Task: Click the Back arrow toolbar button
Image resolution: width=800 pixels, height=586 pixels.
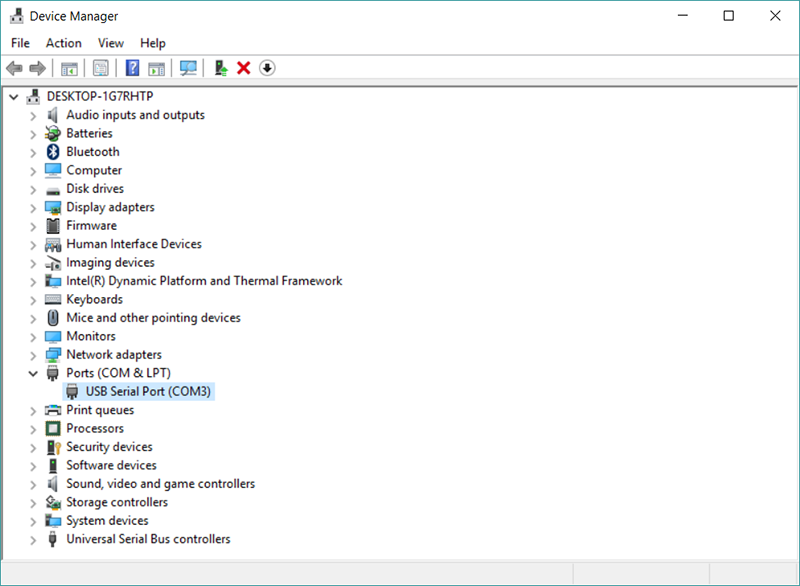Action: (14, 68)
